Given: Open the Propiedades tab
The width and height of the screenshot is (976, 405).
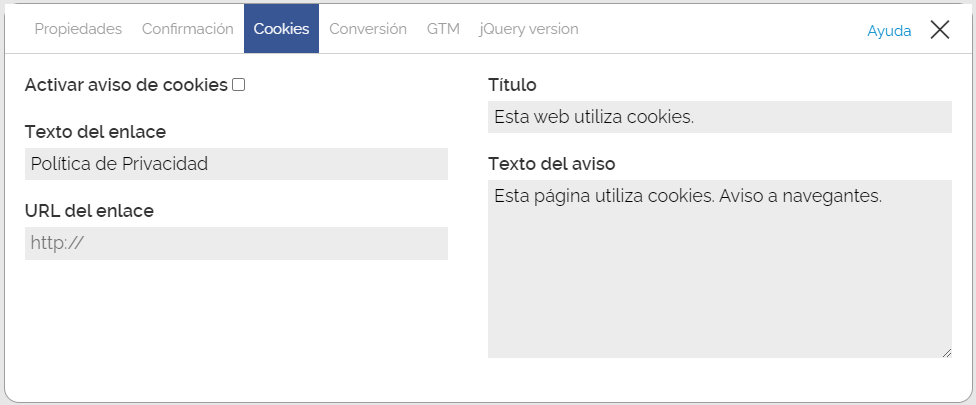Looking at the screenshot, I should coord(78,29).
